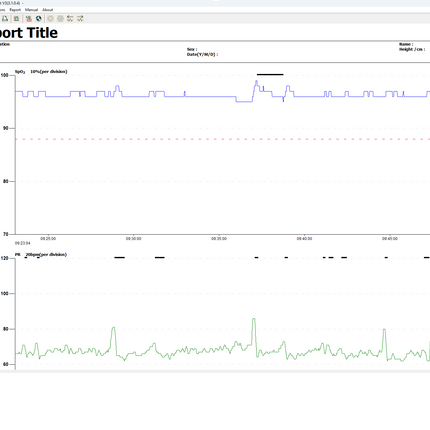Click the Date(Y/M/D) field label
430x430 pixels.
[202, 54]
